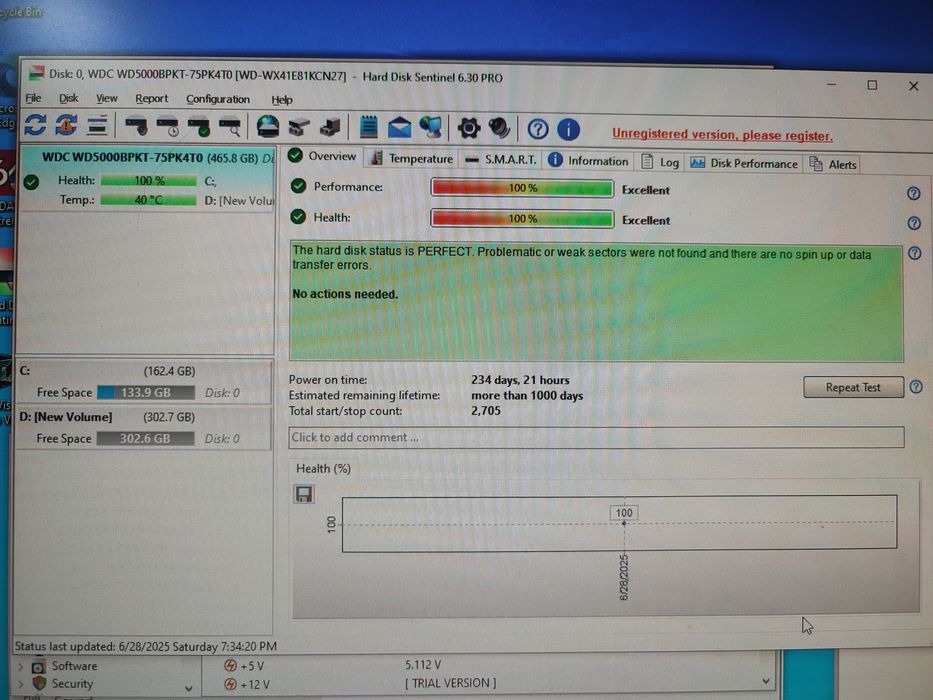Expand the Security tree node in background window
This screenshot has height=700, width=933.
pos(21,684)
